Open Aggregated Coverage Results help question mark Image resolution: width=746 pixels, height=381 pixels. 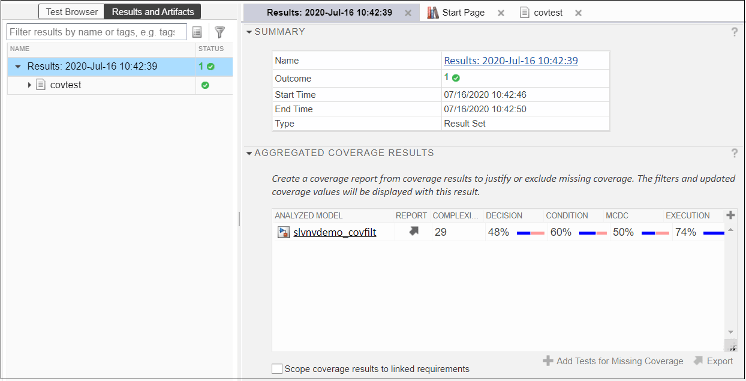point(735,153)
